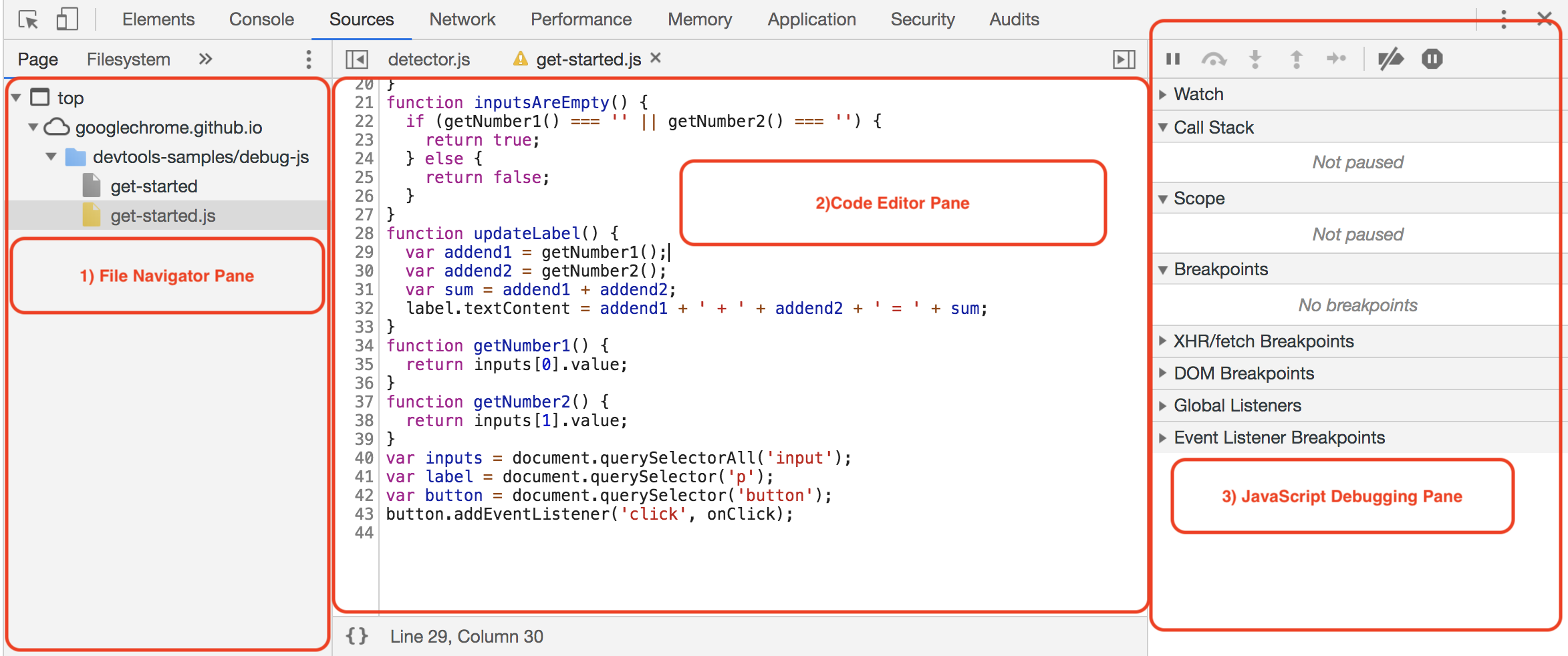Open the Memory panel
The image size is (1568, 656).
coord(700,19)
